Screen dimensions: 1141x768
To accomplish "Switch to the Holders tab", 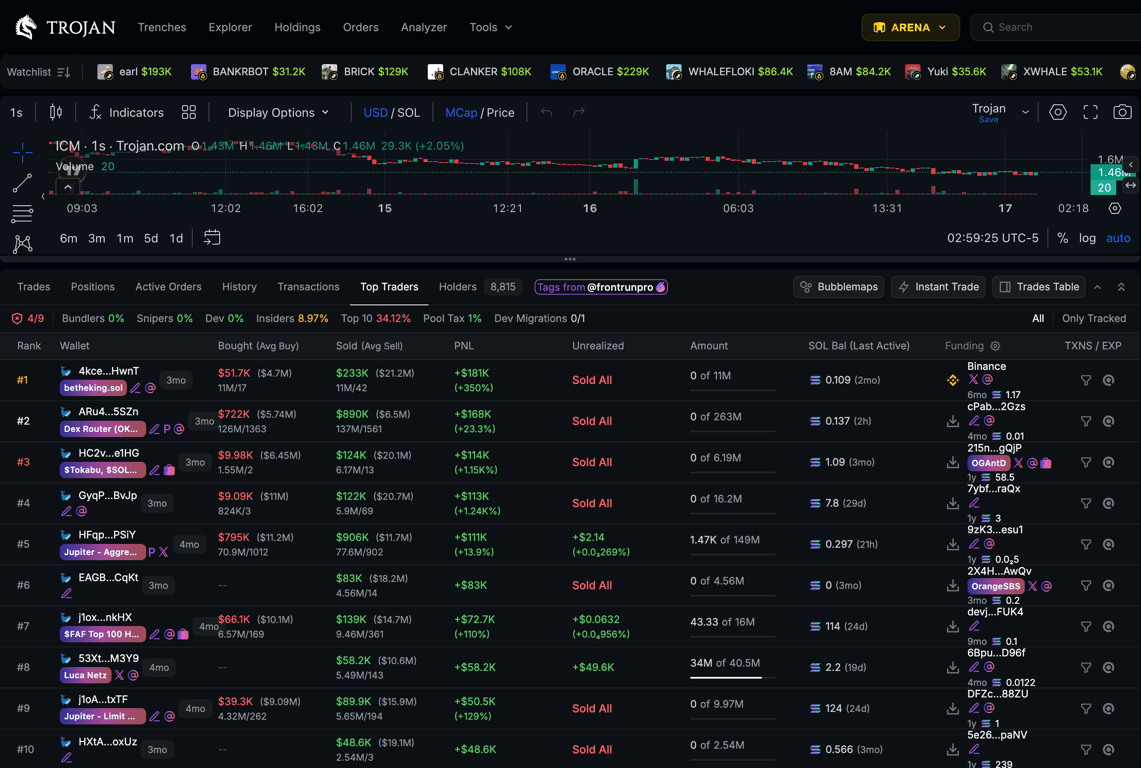I will [x=458, y=287].
